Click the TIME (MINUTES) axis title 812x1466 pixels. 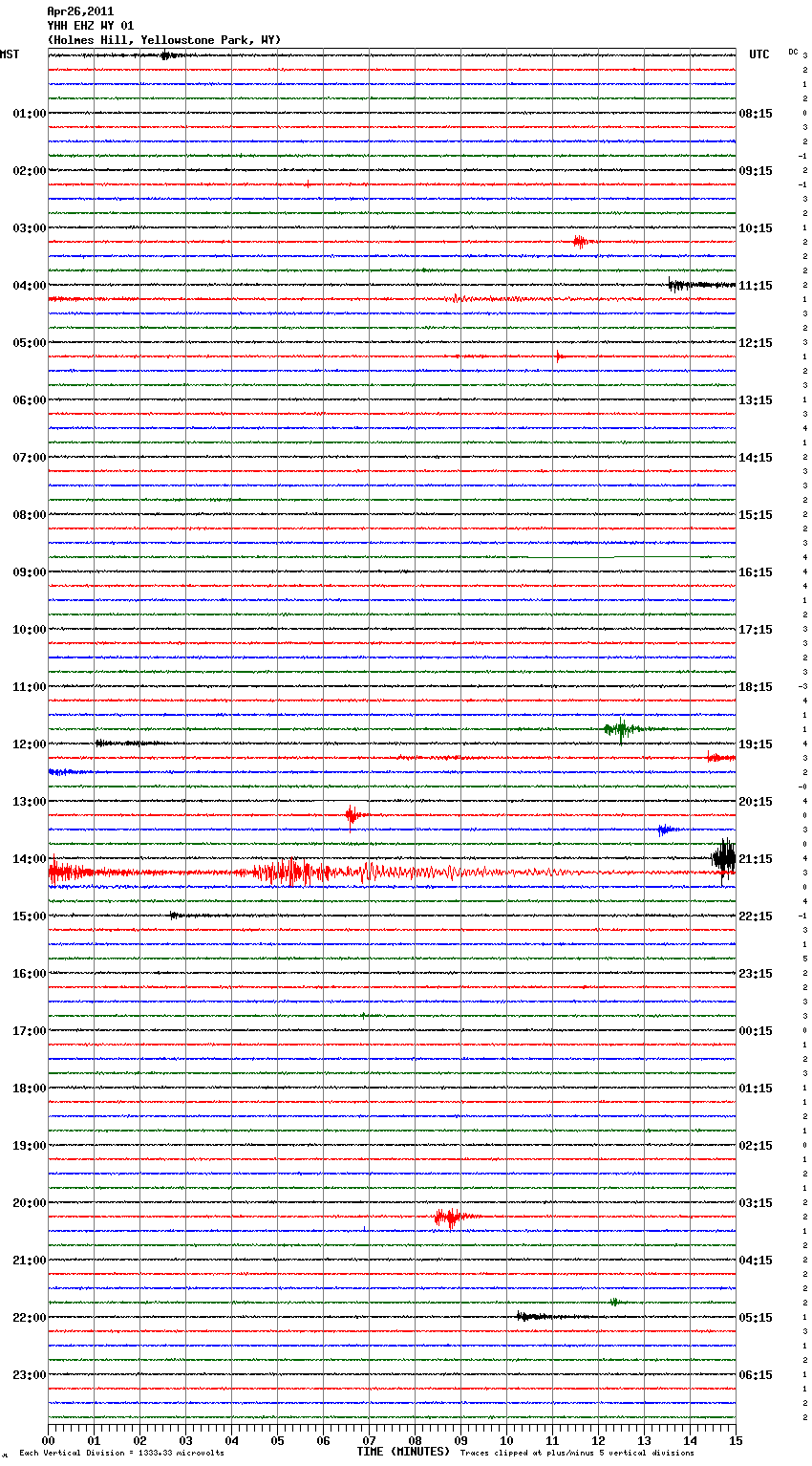coord(403,1452)
